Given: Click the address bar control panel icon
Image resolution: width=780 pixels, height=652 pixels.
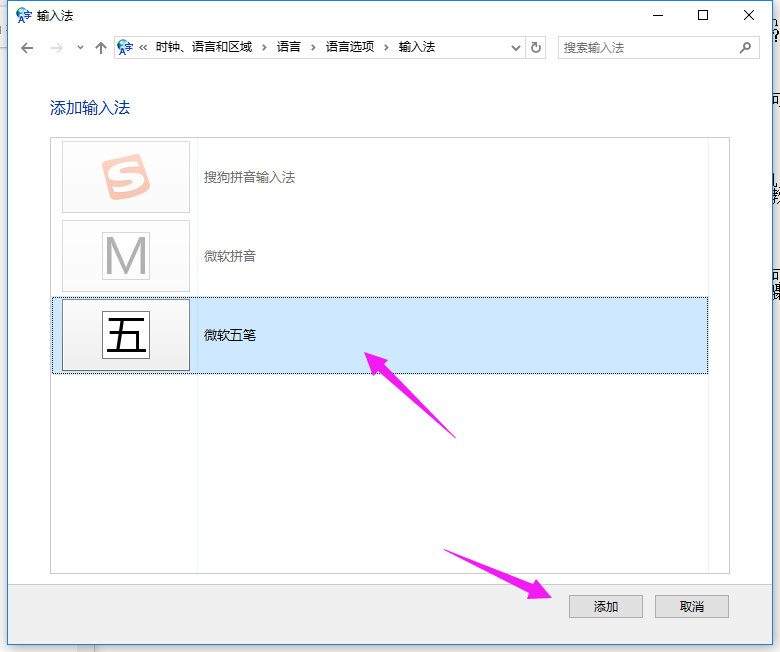Looking at the screenshot, I should [x=125, y=47].
